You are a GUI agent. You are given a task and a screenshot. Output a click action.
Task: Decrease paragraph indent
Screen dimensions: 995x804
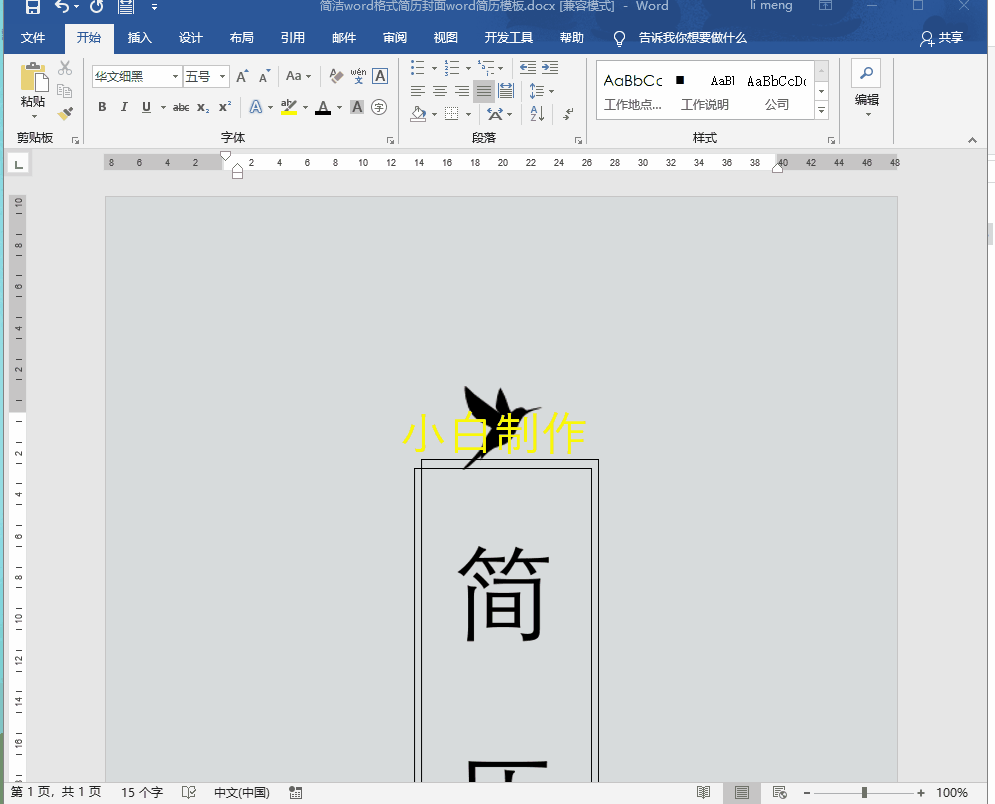click(x=528, y=68)
